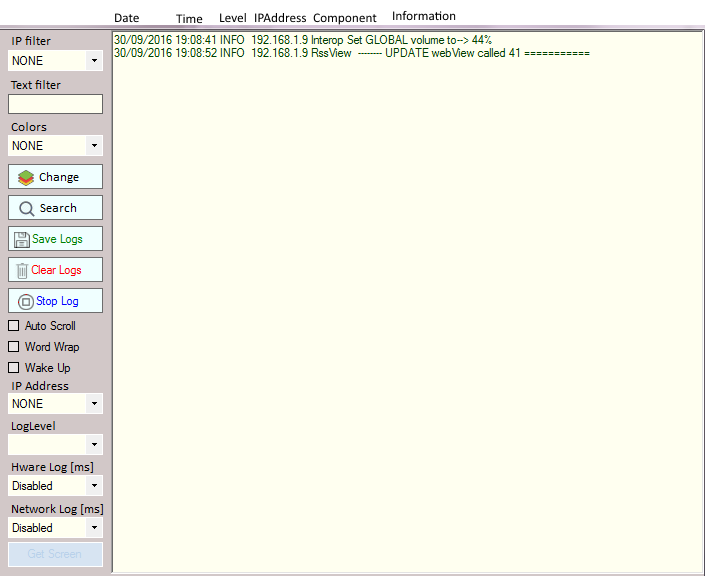705x576 pixels.
Task: Click the Level column header
Action: pos(232,18)
